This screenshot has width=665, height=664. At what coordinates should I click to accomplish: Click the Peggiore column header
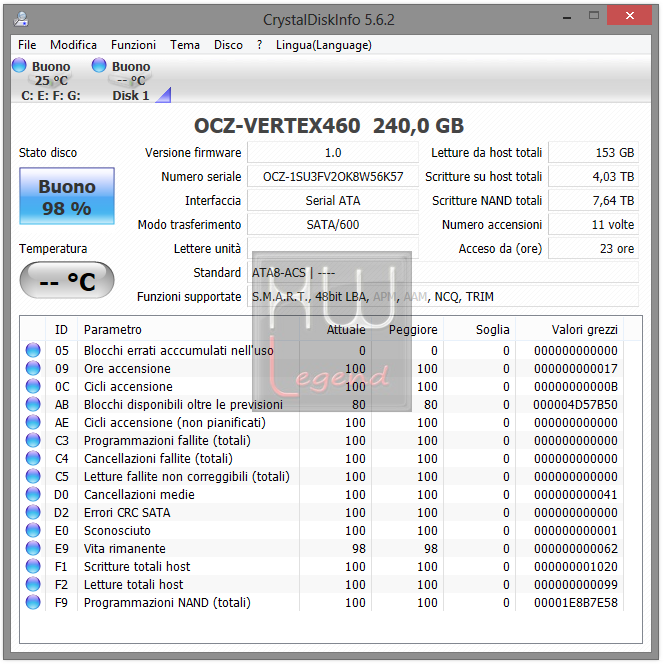[408, 329]
